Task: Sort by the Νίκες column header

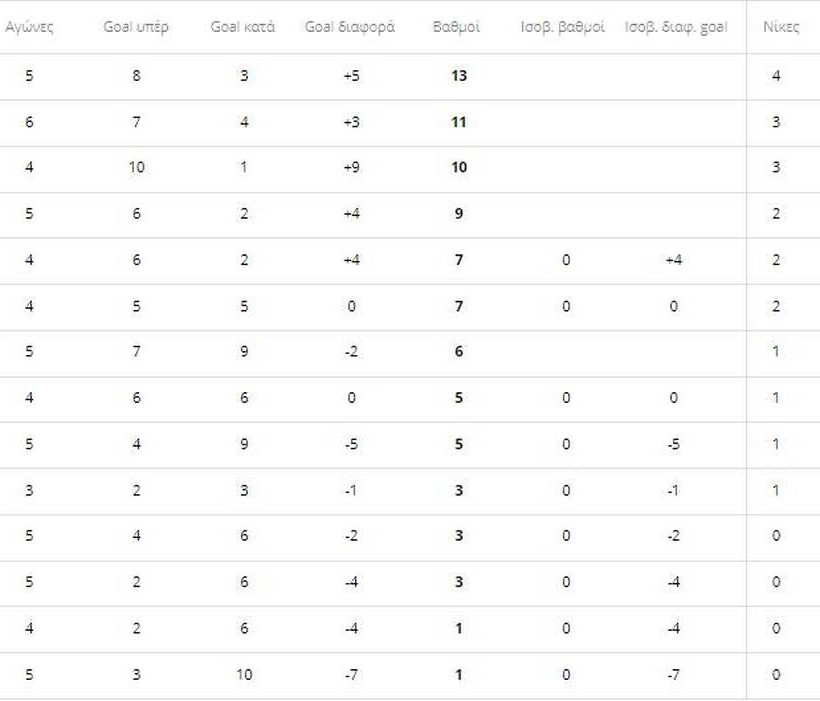Action: pos(781,27)
